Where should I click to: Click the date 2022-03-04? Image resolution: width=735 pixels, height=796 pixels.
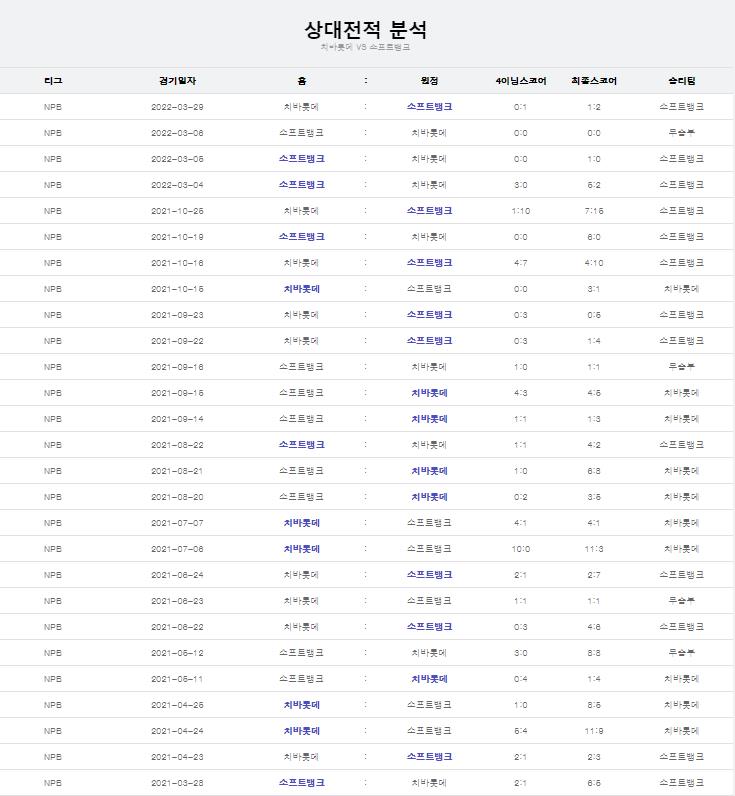click(177, 185)
